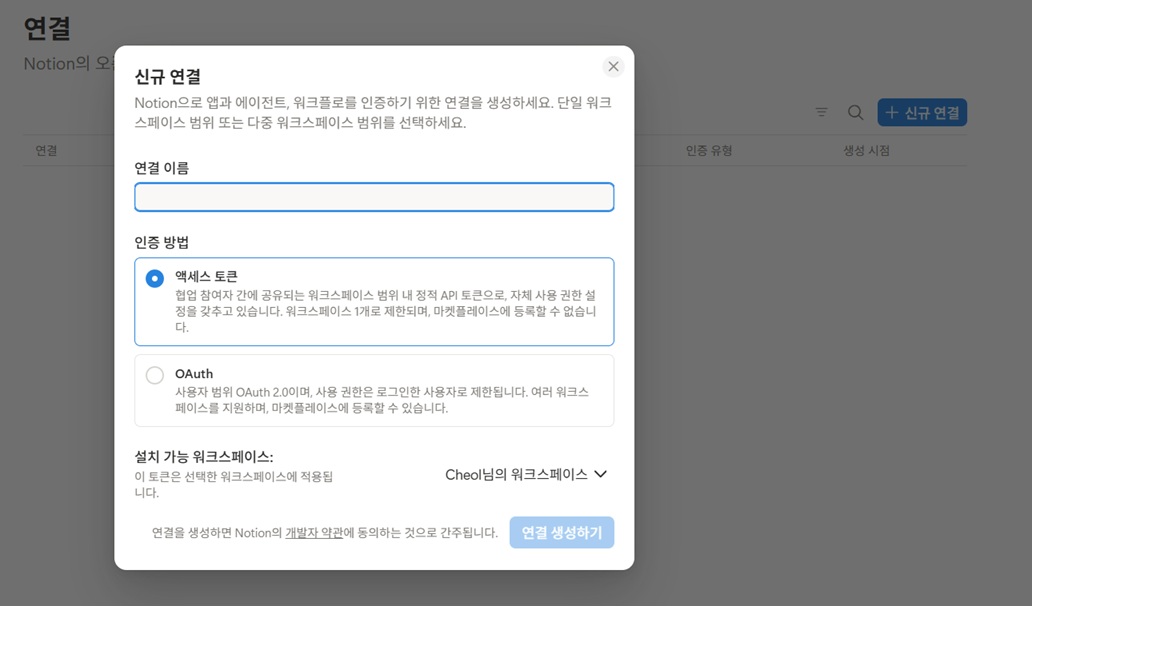The image size is (1152, 648).
Task: Click the 연결 column header in the table
Action: [46, 151]
